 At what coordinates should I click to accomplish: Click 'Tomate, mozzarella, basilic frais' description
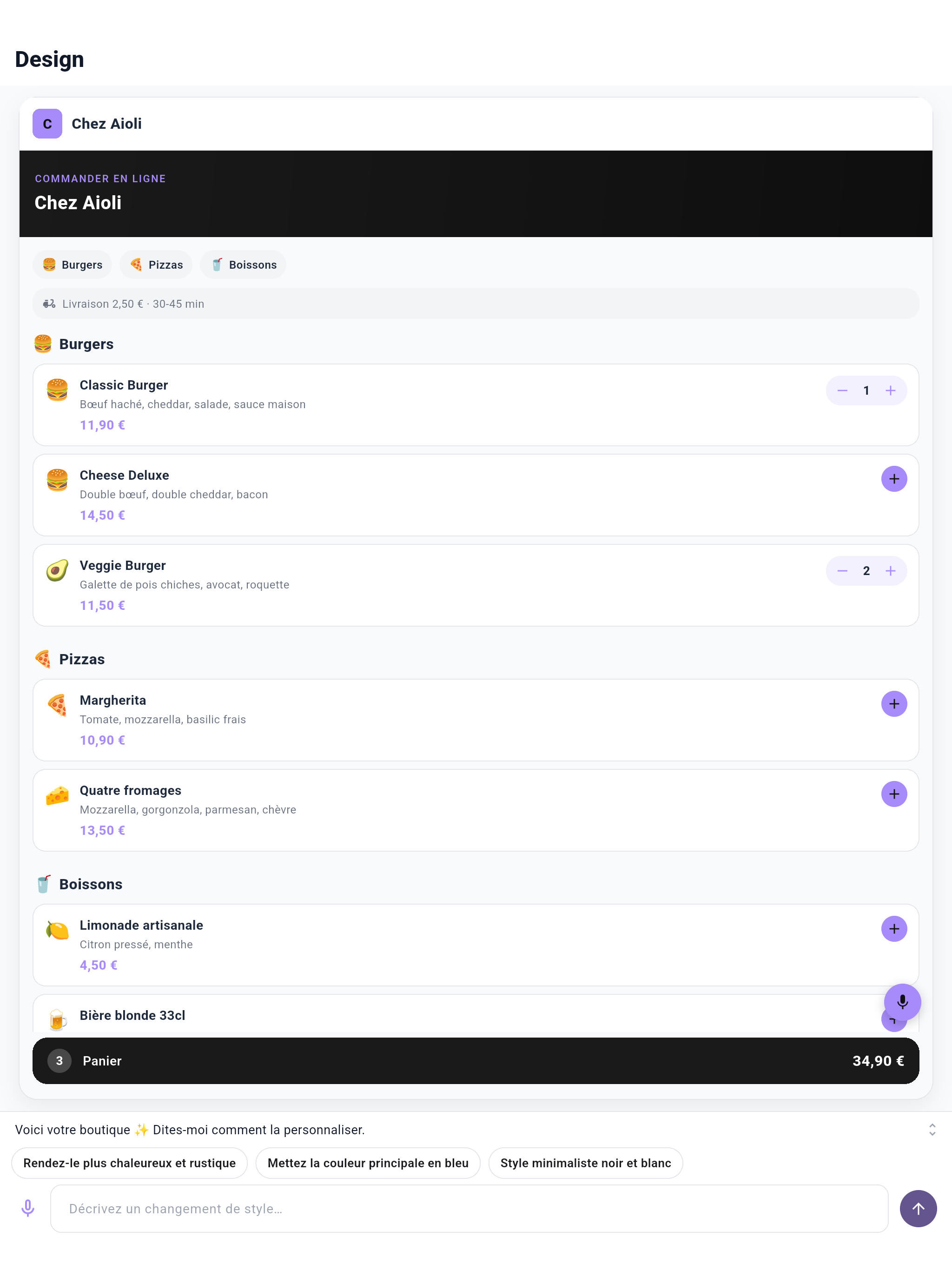(163, 720)
